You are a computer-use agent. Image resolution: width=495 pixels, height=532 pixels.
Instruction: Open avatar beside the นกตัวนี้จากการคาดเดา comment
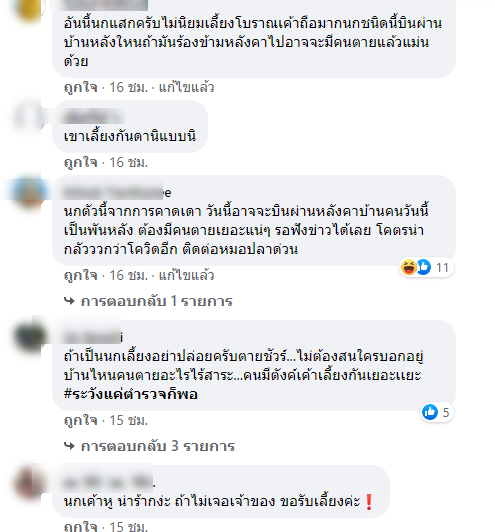click(x=30, y=192)
